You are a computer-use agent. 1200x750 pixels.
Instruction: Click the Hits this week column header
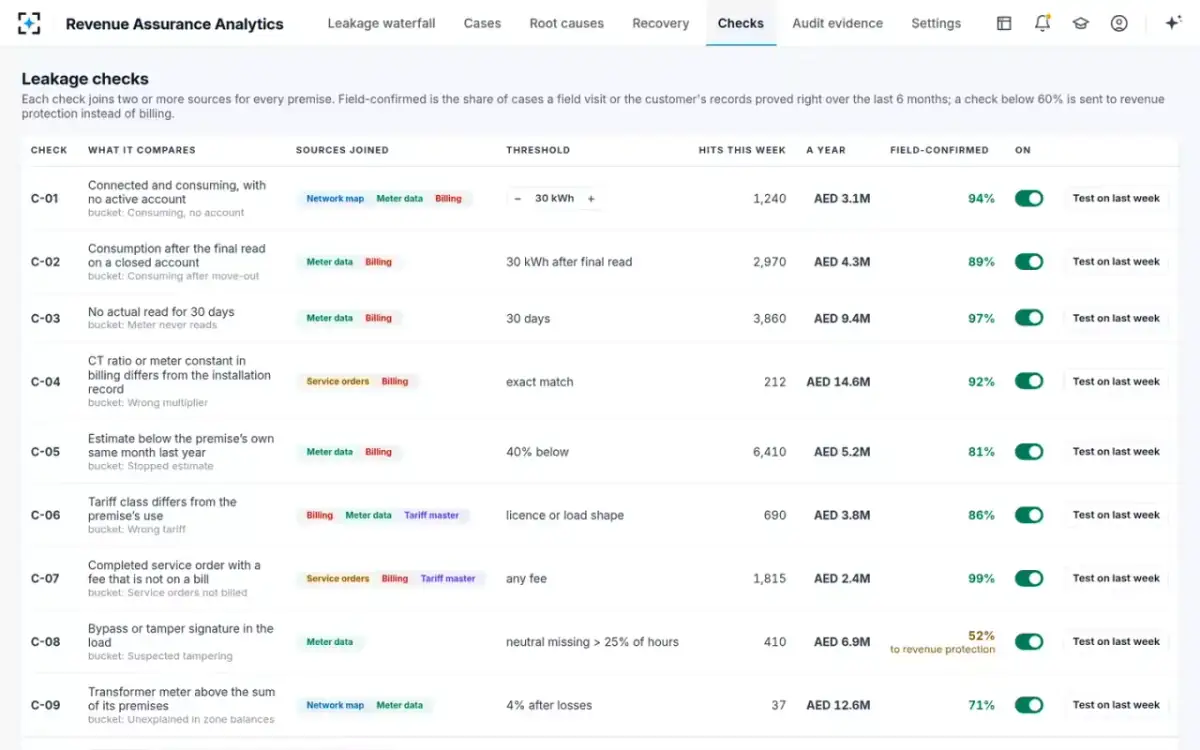coord(742,150)
